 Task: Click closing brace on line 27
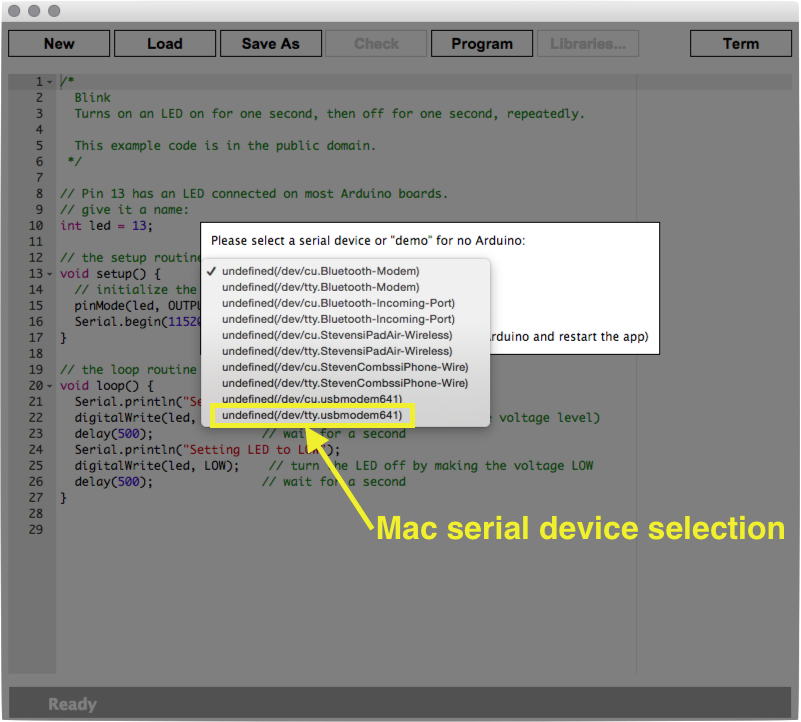coord(63,498)
